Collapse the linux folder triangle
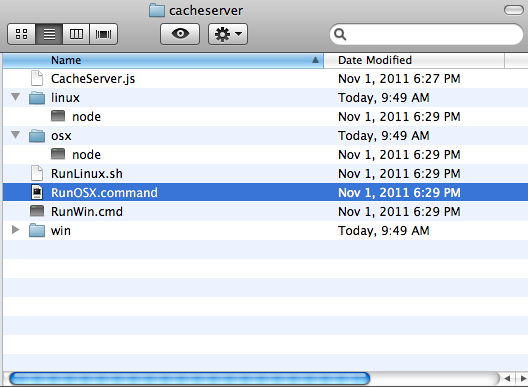This screenshot has height=387, width=528. 15,97
